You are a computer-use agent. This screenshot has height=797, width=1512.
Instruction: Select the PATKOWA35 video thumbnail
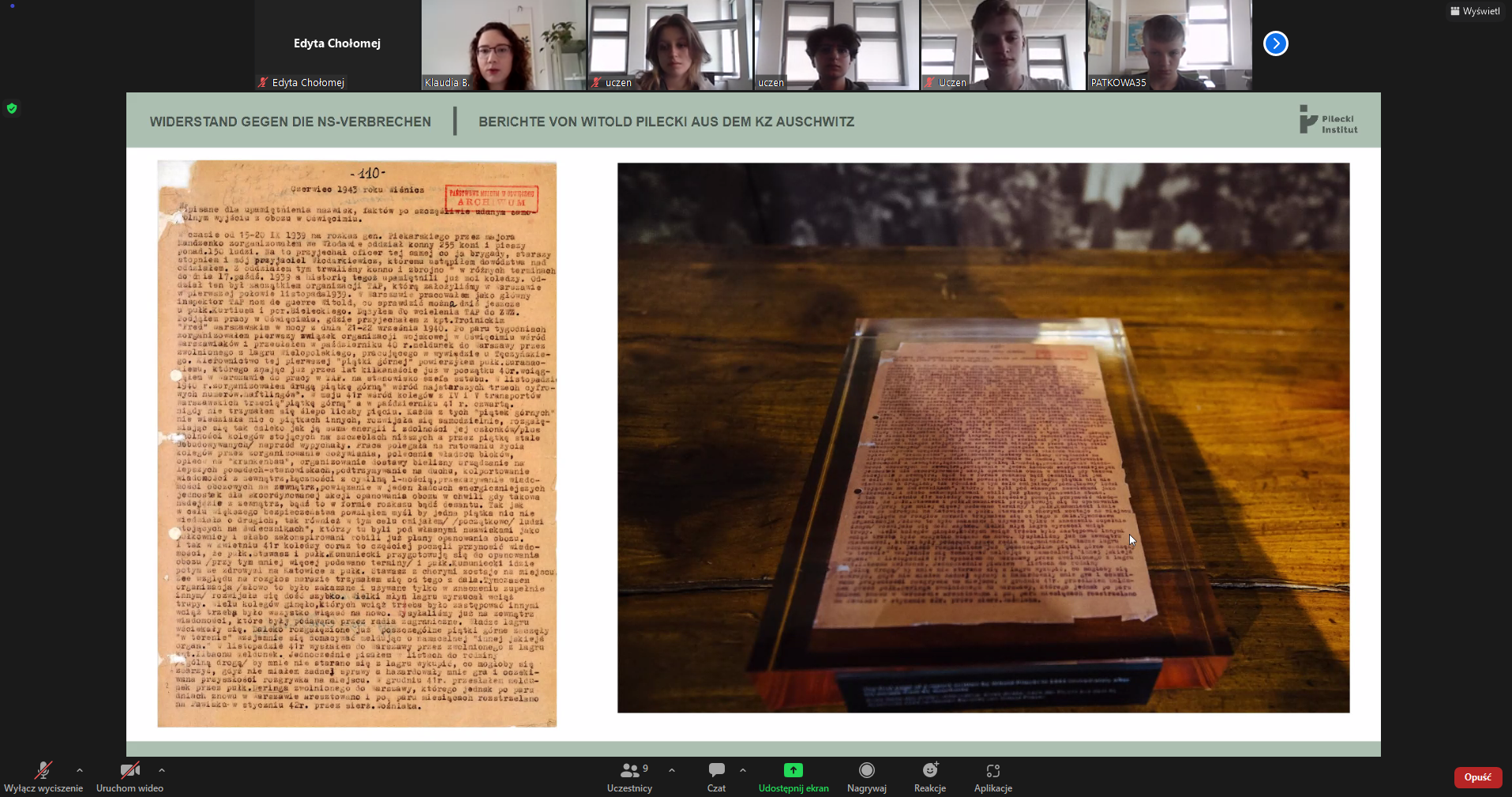pos(1169,45)
